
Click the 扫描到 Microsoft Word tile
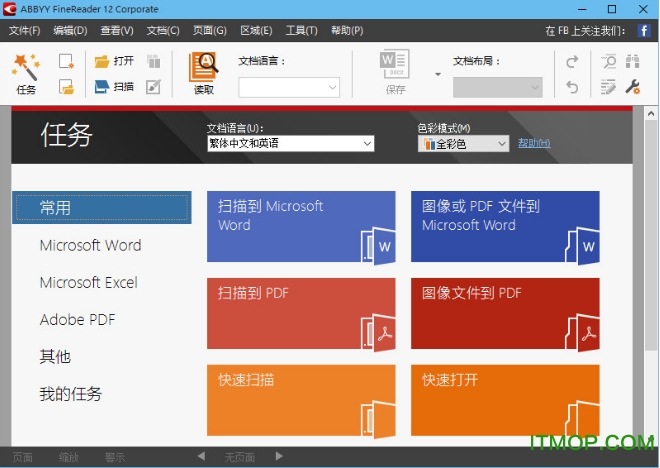pyautogui.click(x=301, y=226)
